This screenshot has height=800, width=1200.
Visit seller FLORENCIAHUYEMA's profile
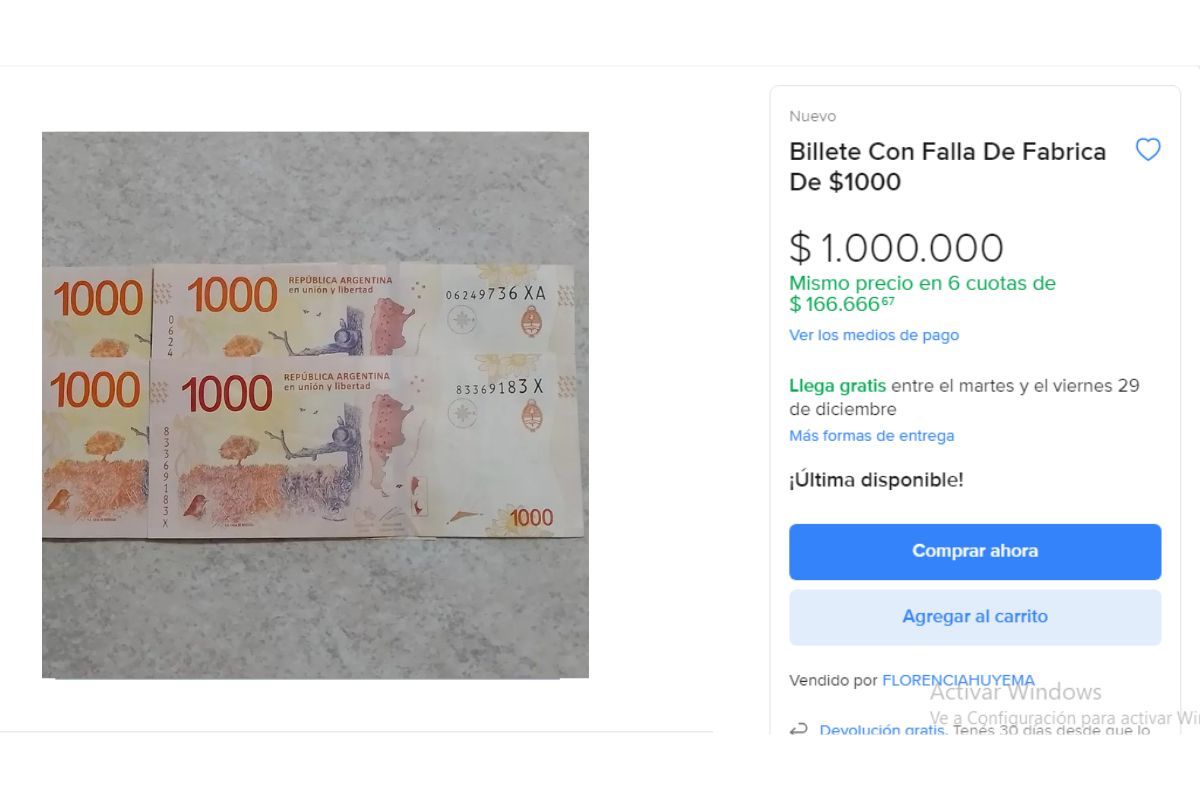958,680
